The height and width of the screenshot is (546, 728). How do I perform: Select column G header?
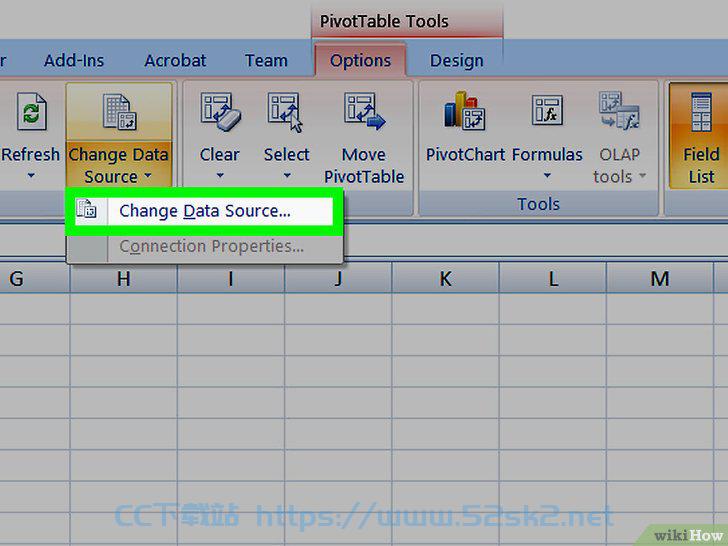point(34,279)
